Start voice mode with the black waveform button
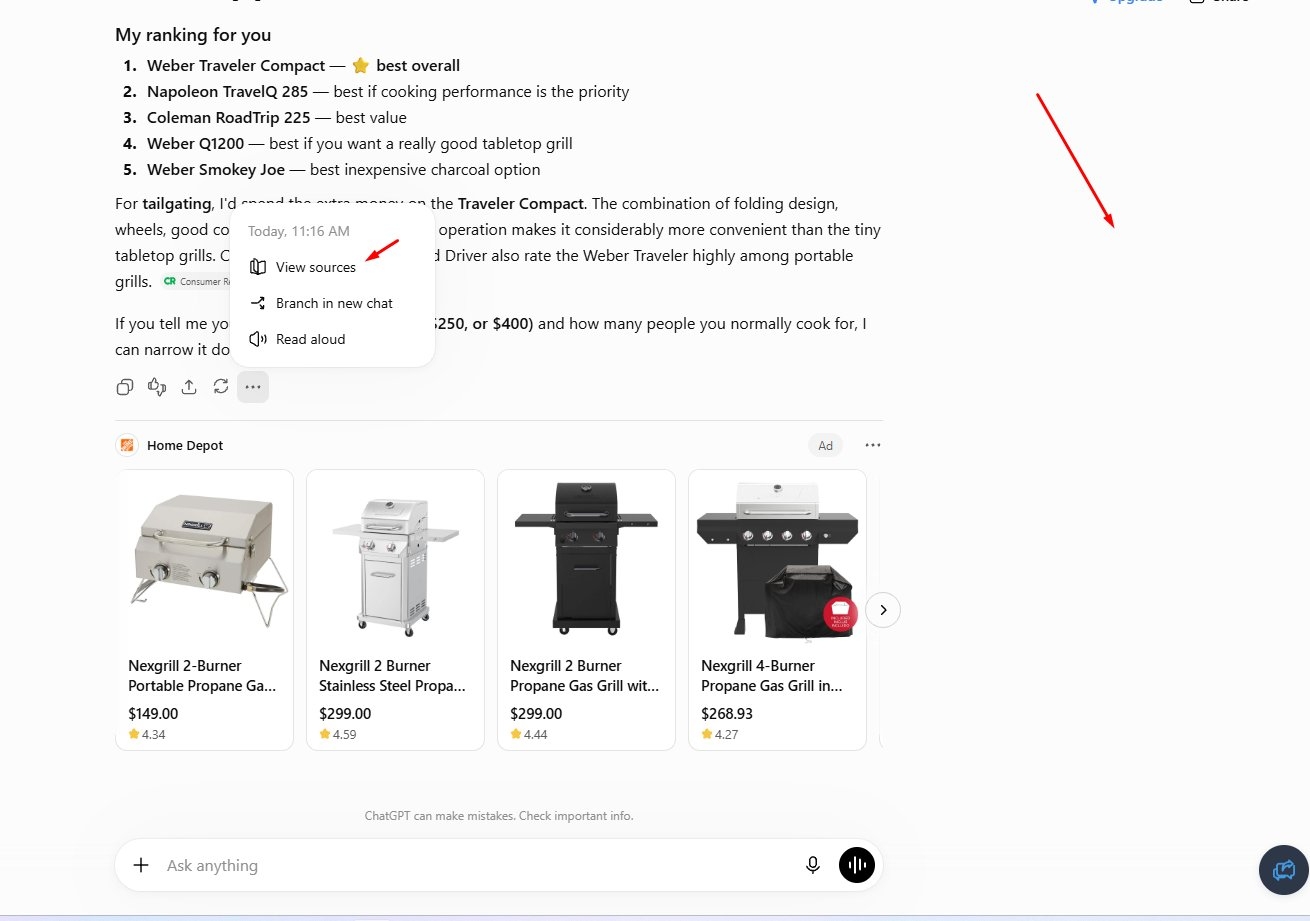This screenshot has height=921, width=1310. point(857,865)
